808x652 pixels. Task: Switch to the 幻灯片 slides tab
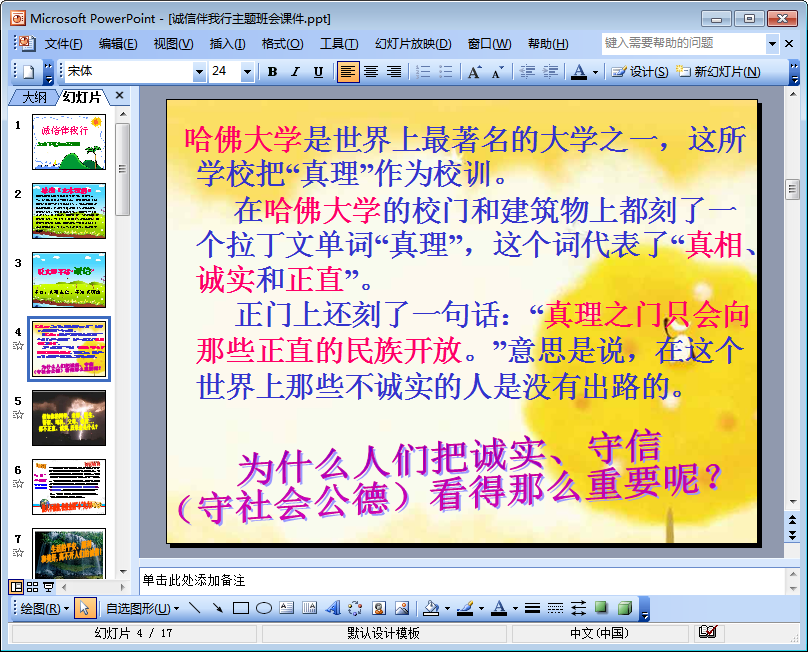82,97
